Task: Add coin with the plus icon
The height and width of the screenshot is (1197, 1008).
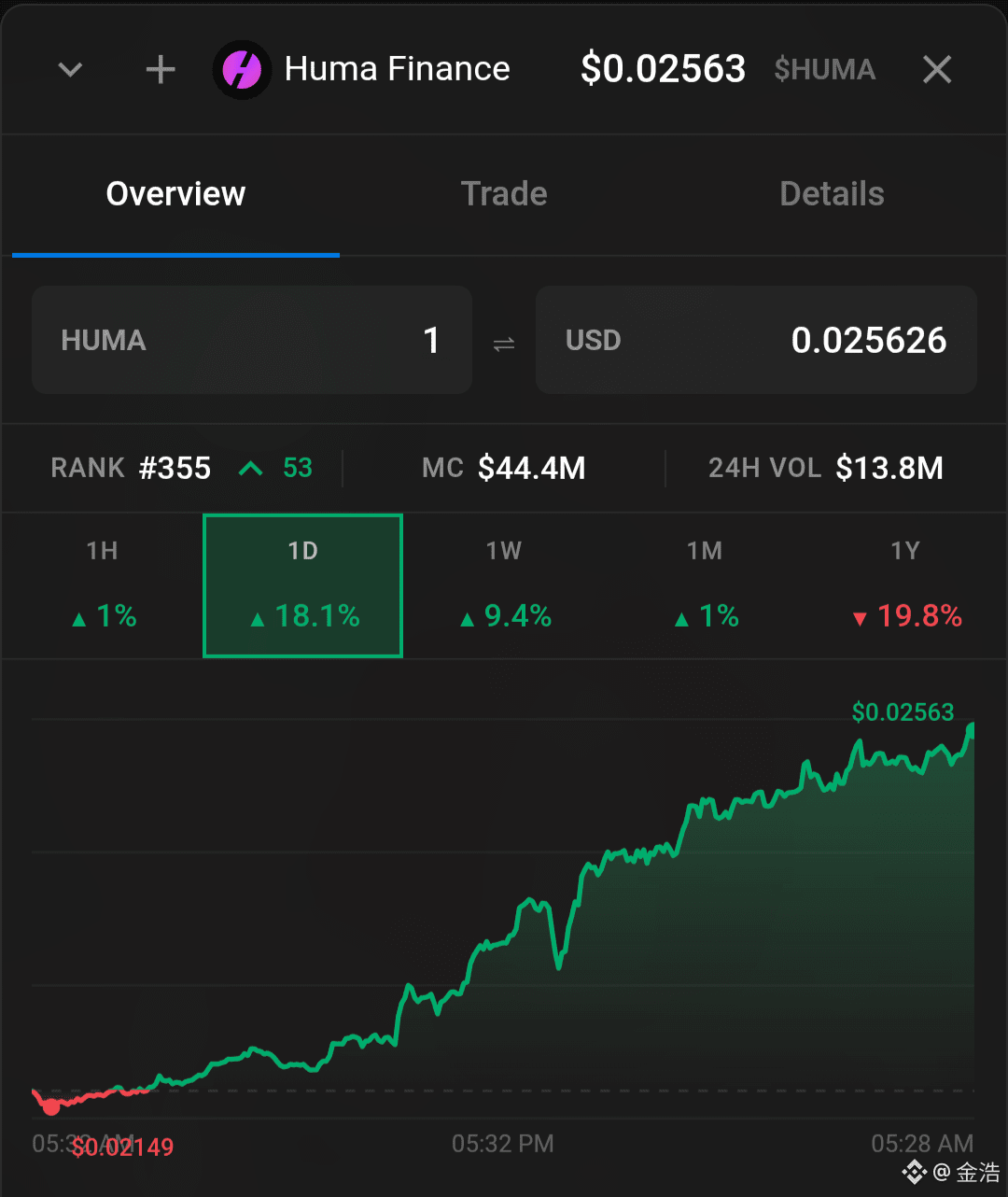Action: tap(161, 69)
